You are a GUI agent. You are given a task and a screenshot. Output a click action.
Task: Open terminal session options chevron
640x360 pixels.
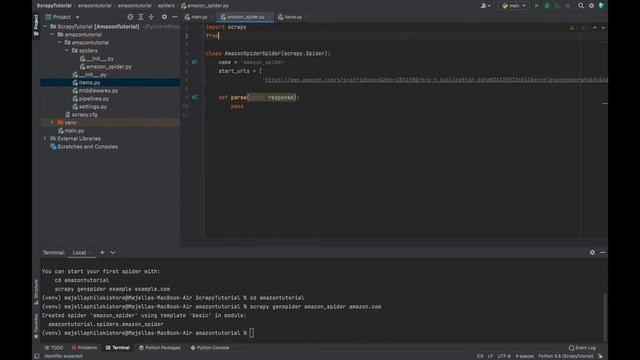pyautogui.click(x=113, y=253)
